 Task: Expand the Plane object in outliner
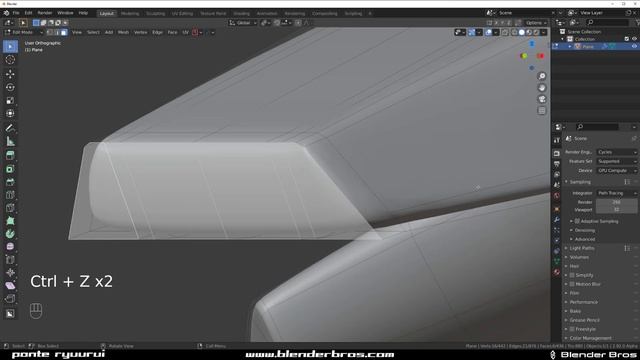tap(570, 47)
